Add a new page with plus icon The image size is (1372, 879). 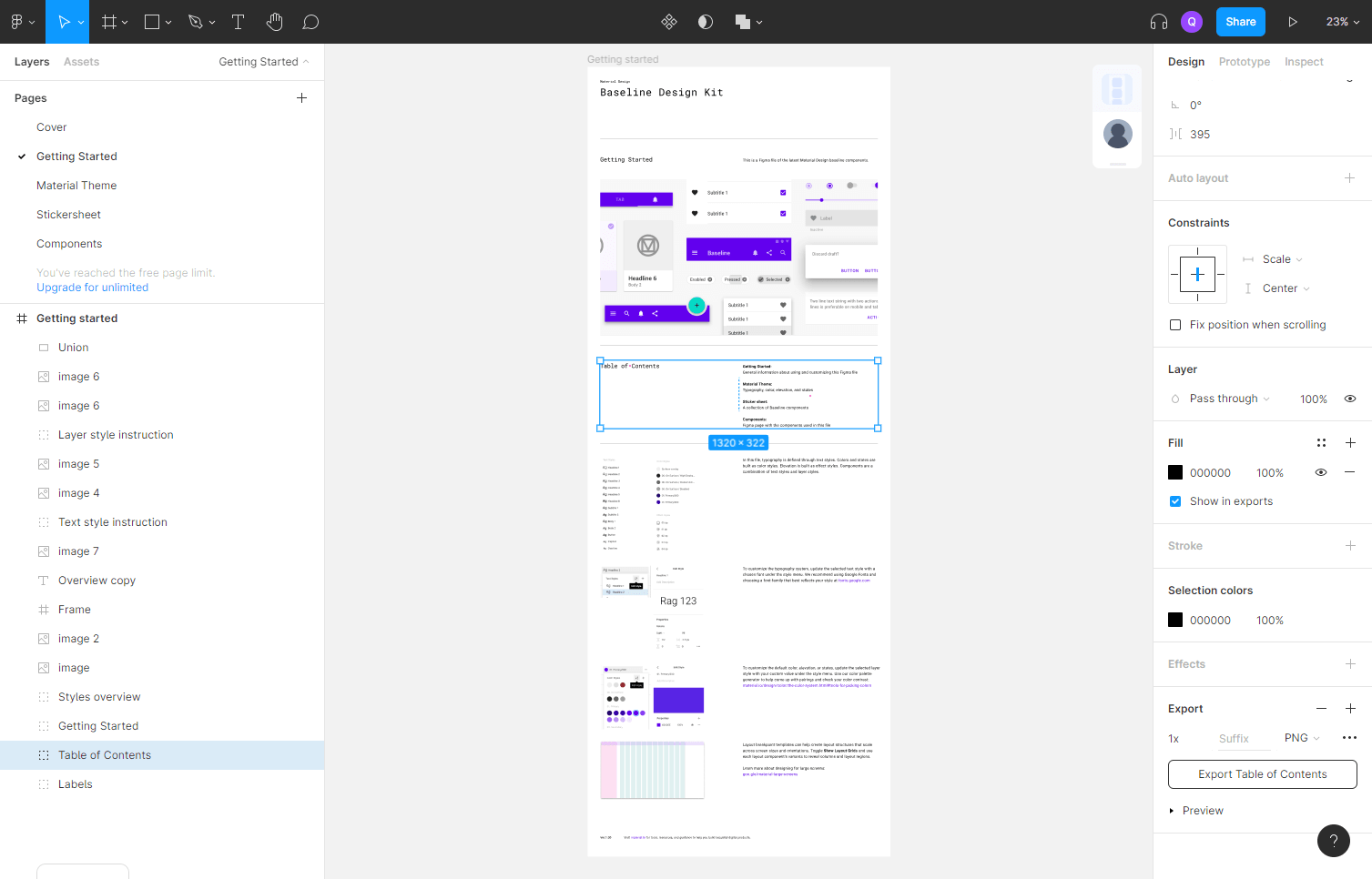pos(301,98)
